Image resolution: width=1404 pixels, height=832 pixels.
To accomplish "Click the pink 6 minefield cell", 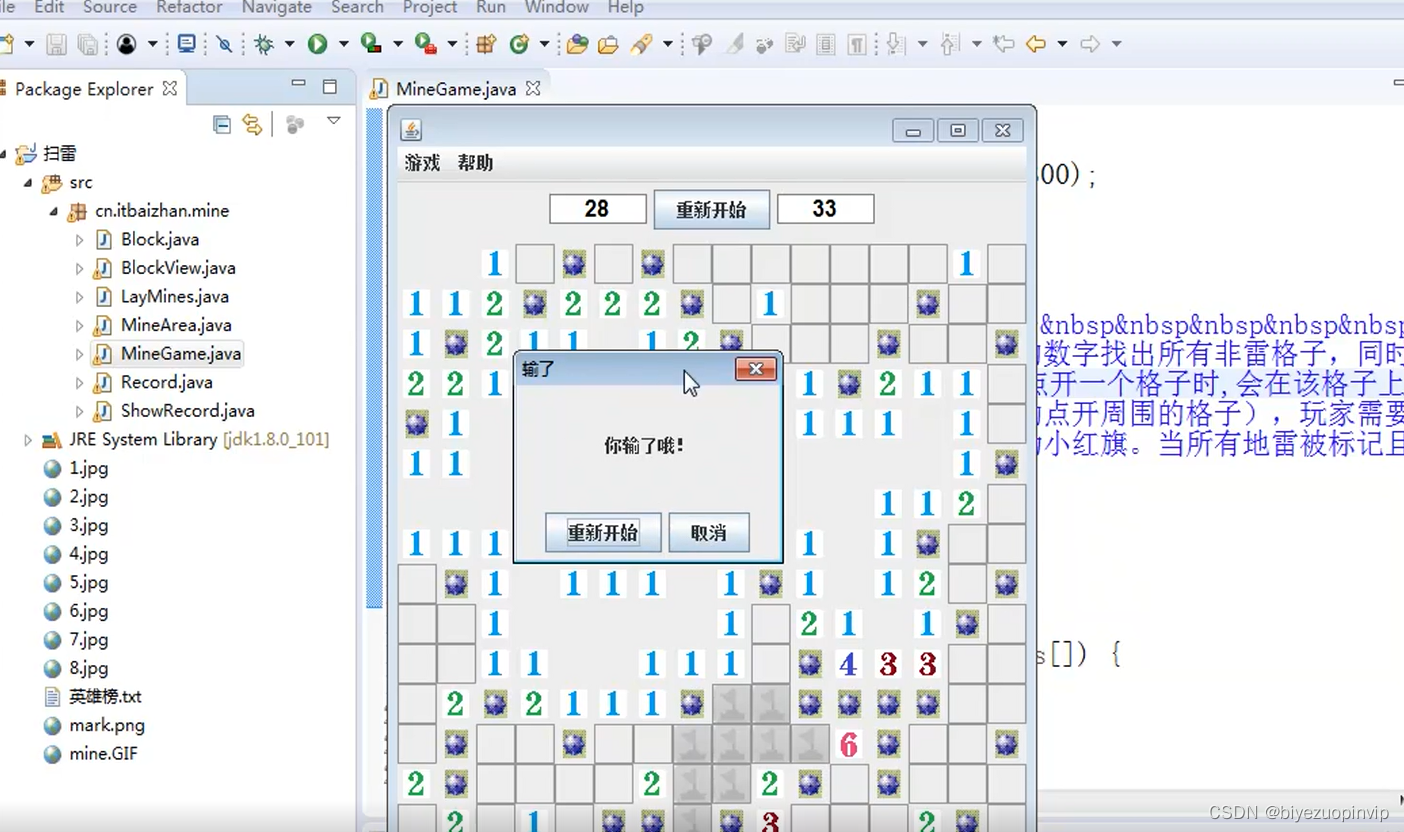I will (849, 744).
